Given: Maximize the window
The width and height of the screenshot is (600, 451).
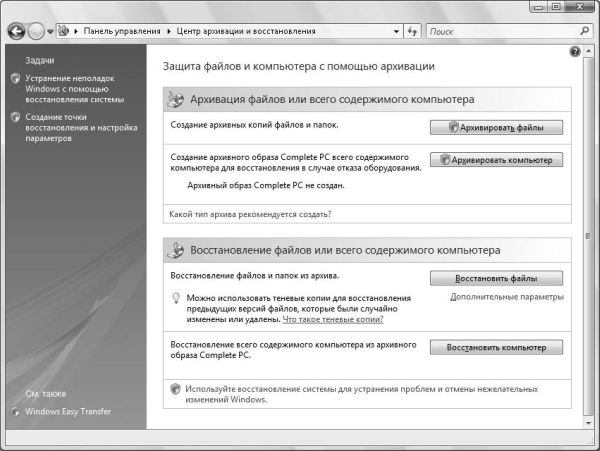Looking at the screenshot, I should click(x=556, y=7).
